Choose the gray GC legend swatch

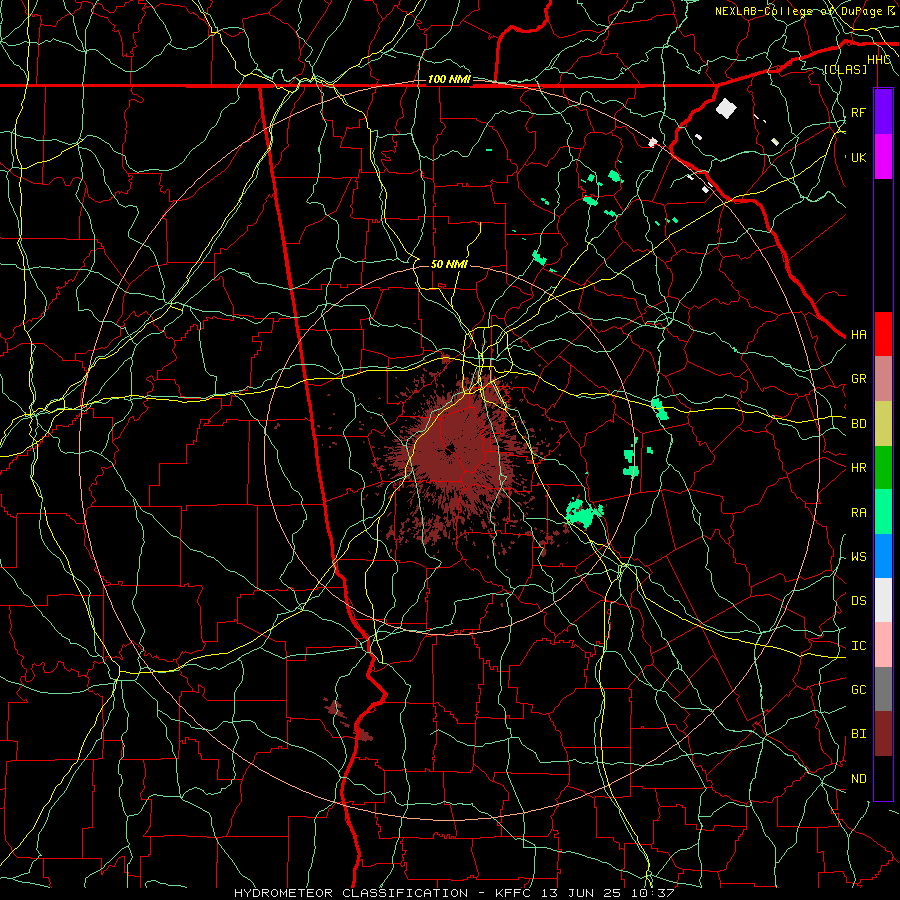coord(883,689)
